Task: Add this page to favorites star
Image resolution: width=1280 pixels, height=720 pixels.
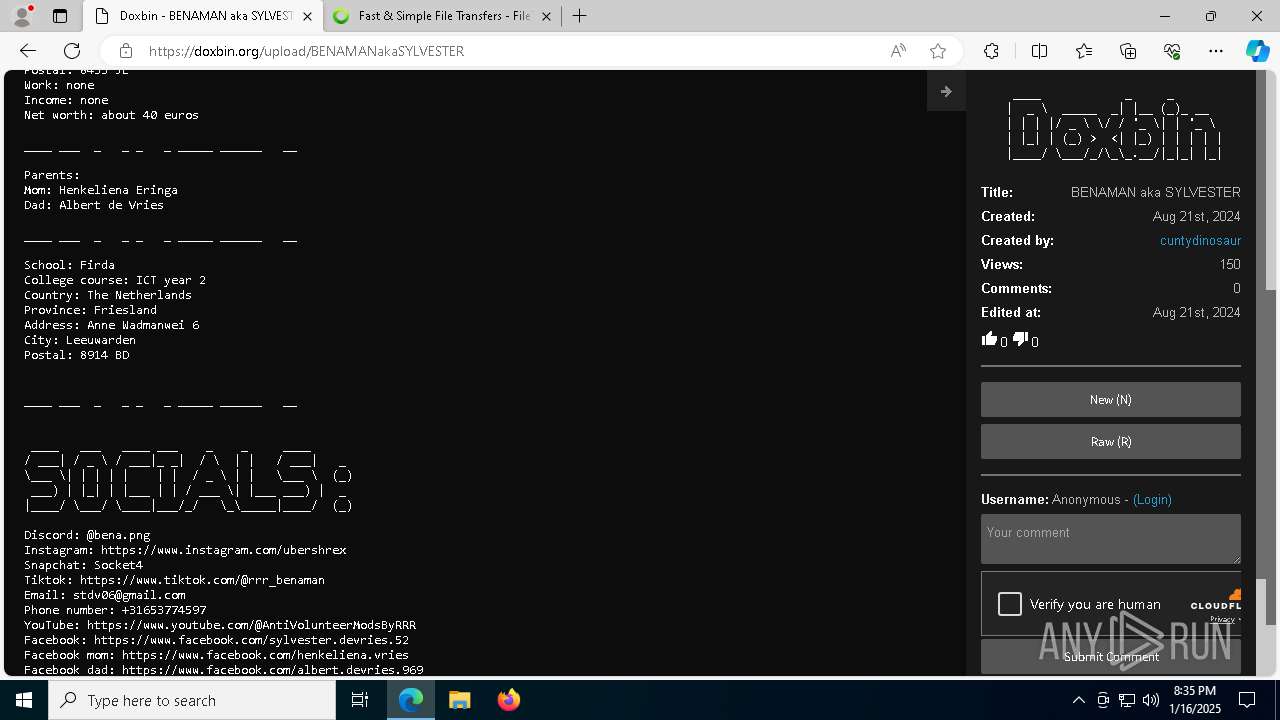Action: [x=938, y=51]
